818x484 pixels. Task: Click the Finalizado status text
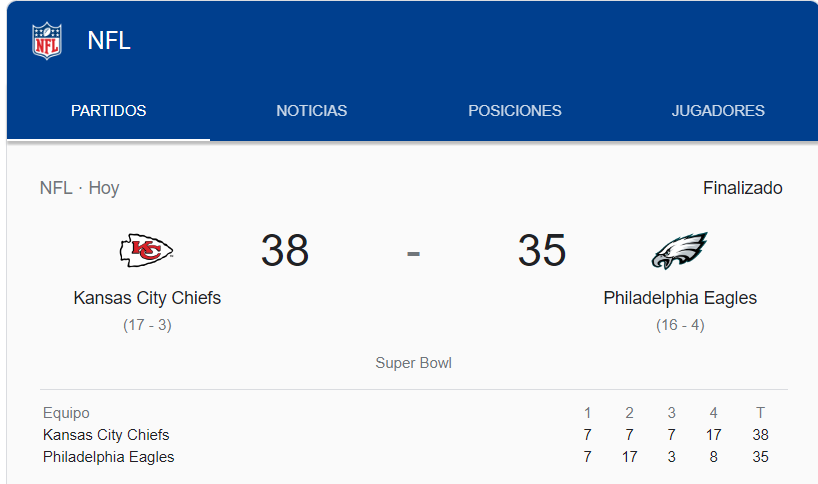point(742,188)
